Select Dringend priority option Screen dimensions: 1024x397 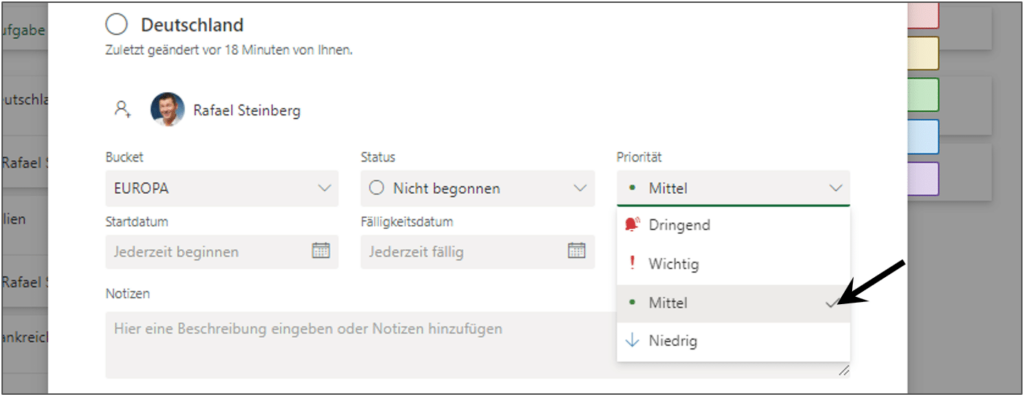(733, 225)
